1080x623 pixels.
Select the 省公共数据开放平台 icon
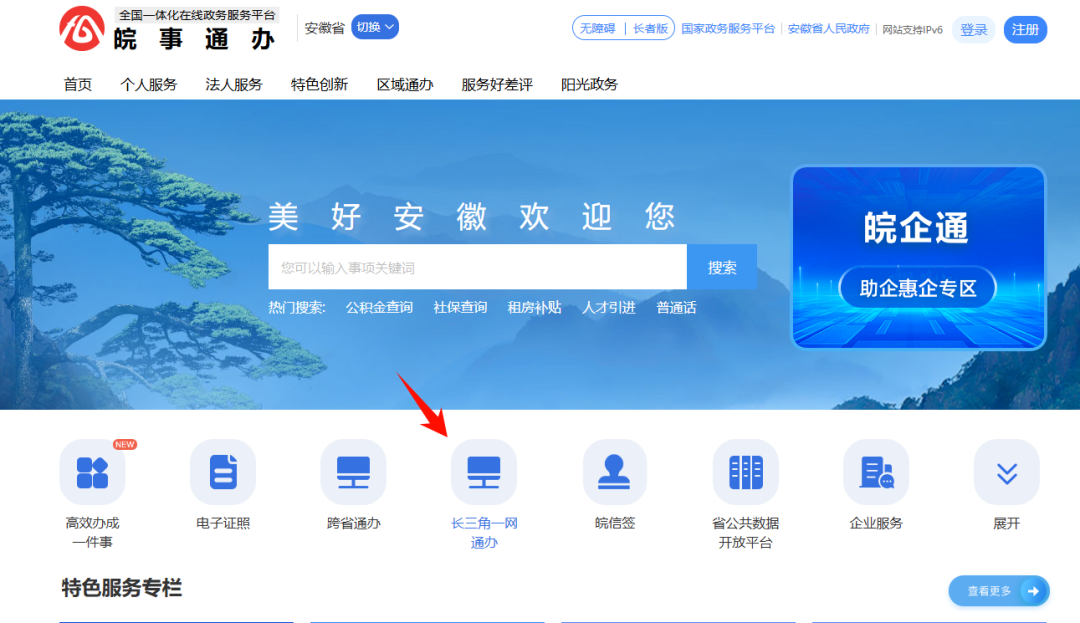(x=745, y=472)
